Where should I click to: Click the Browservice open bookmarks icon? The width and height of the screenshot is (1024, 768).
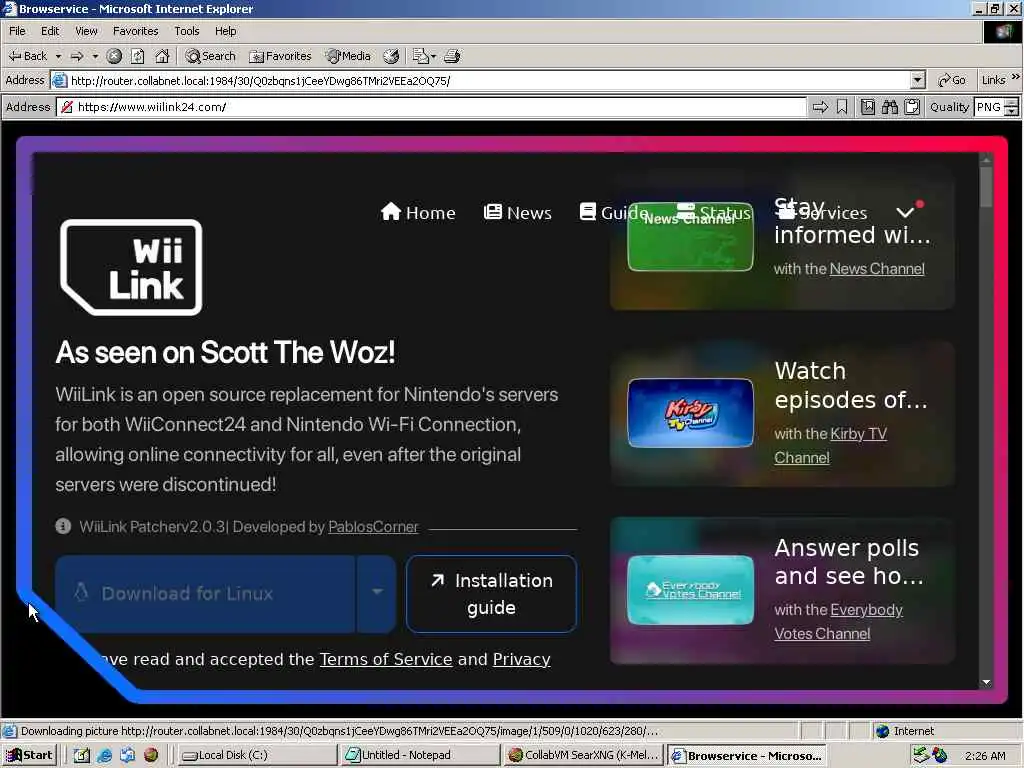pyautogui.click(x=868, y=107)
